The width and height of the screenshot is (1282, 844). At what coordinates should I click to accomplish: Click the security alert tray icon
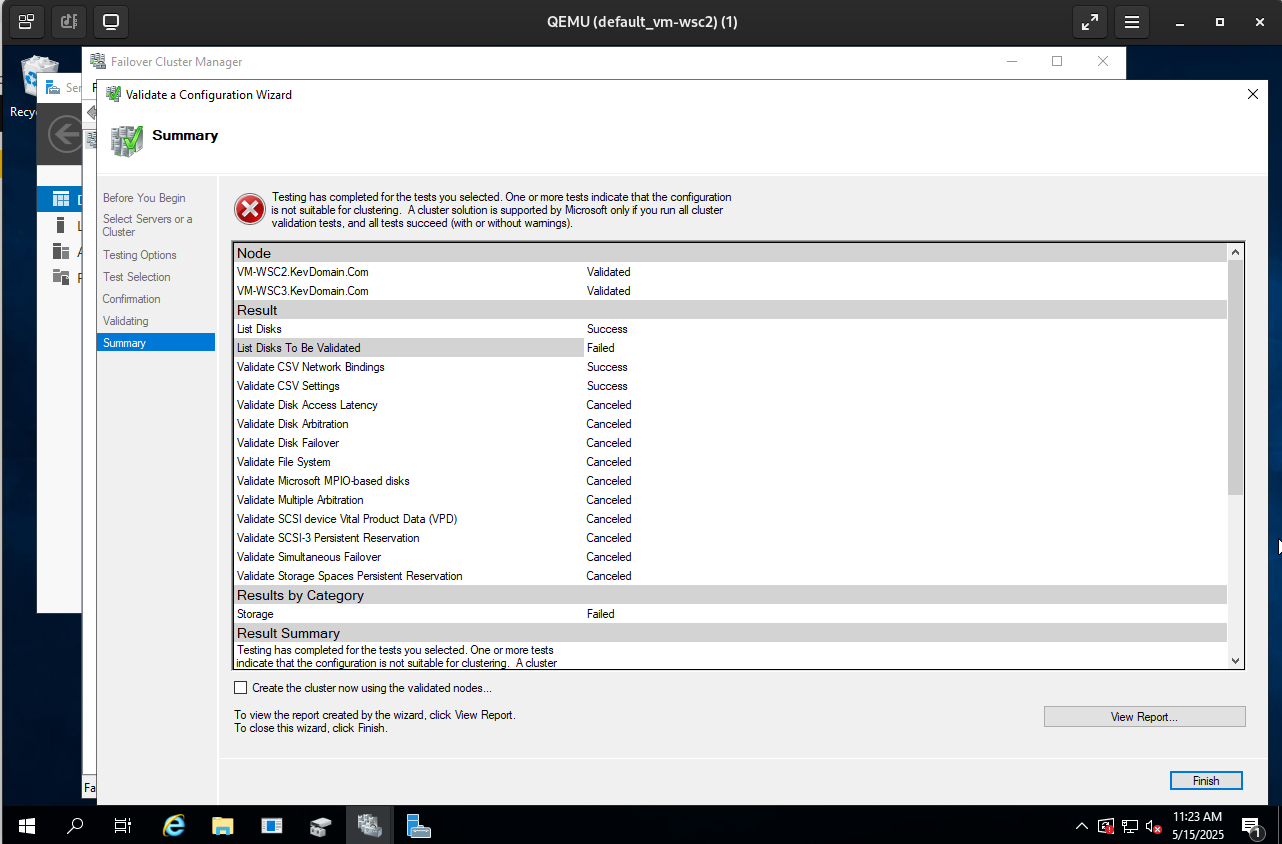[x=1106, y=826]
